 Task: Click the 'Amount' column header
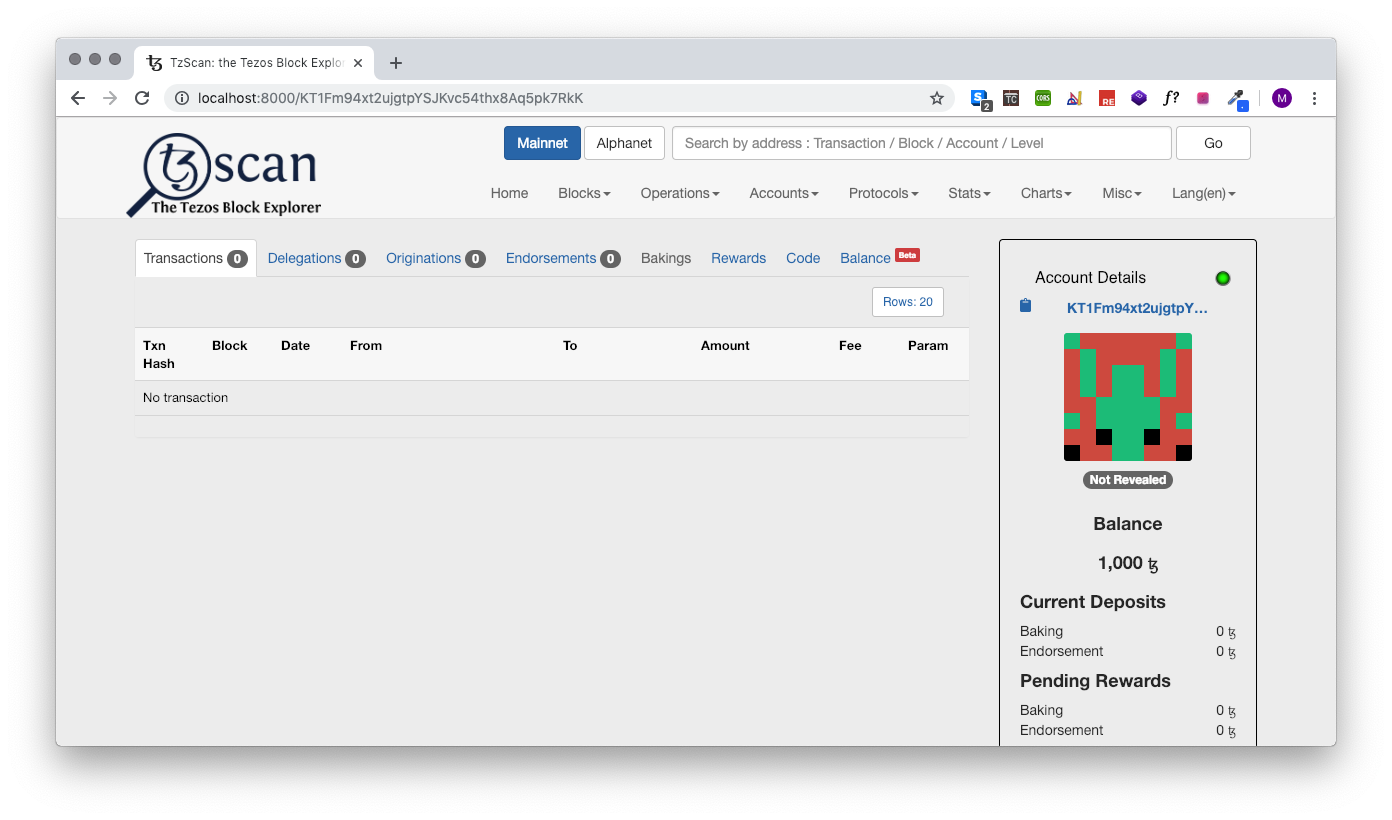click(x=725, y=345)
